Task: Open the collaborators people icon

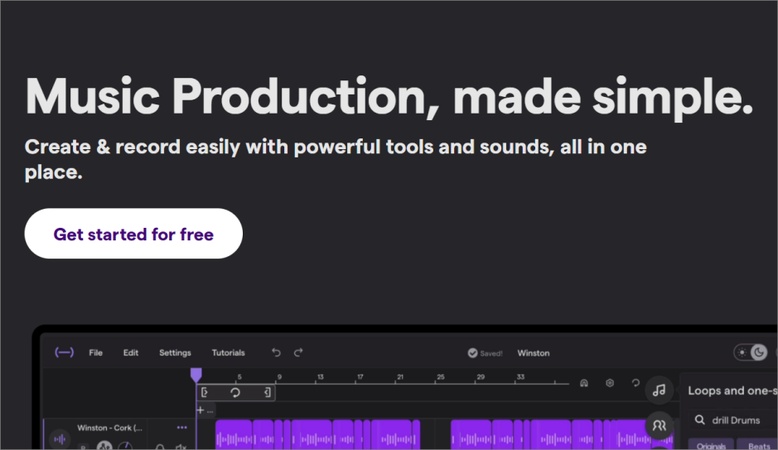Action: pyautogui.click(x=658, y=425)
